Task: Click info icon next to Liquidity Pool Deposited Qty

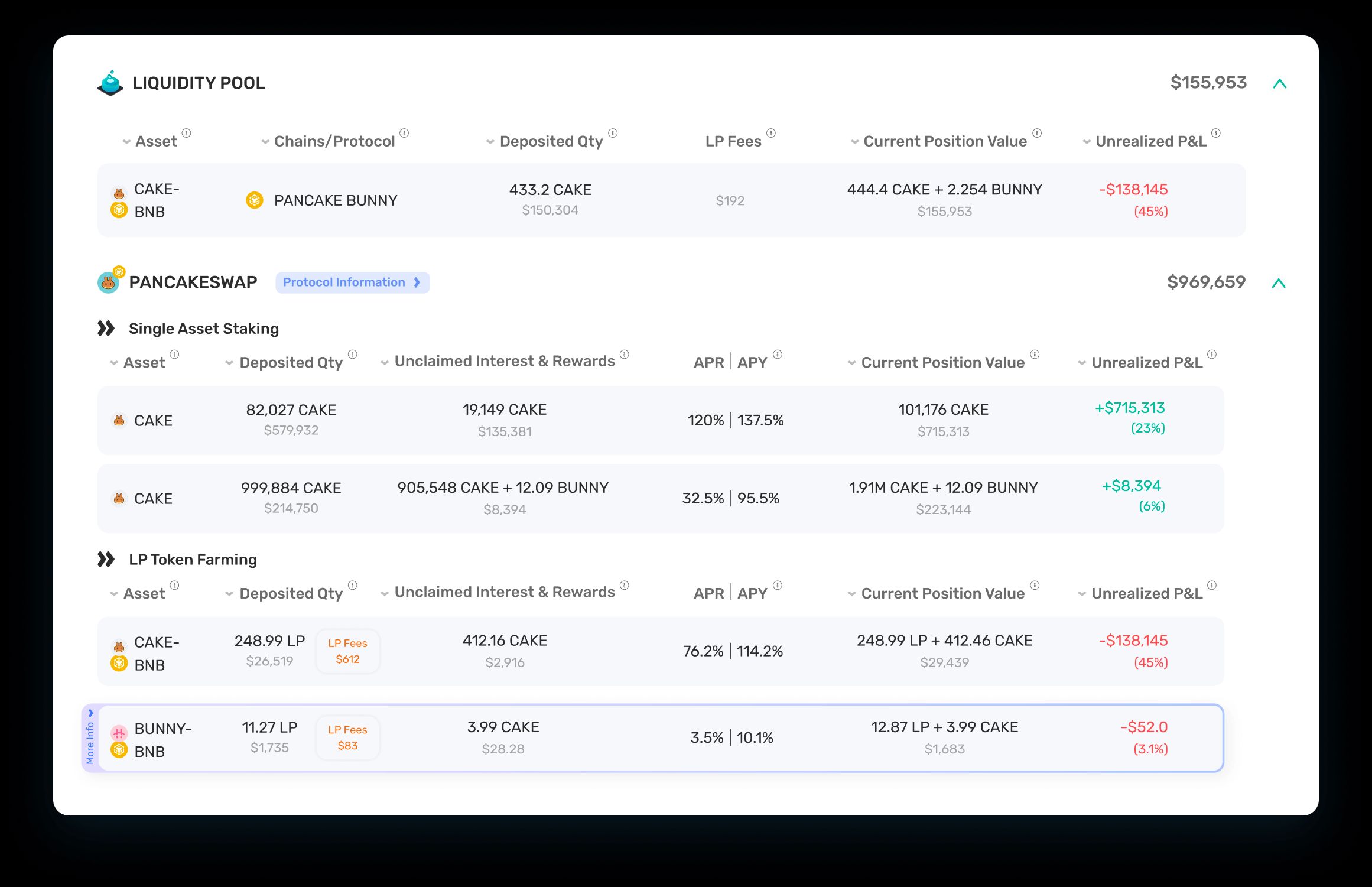Action: [613, 133]
